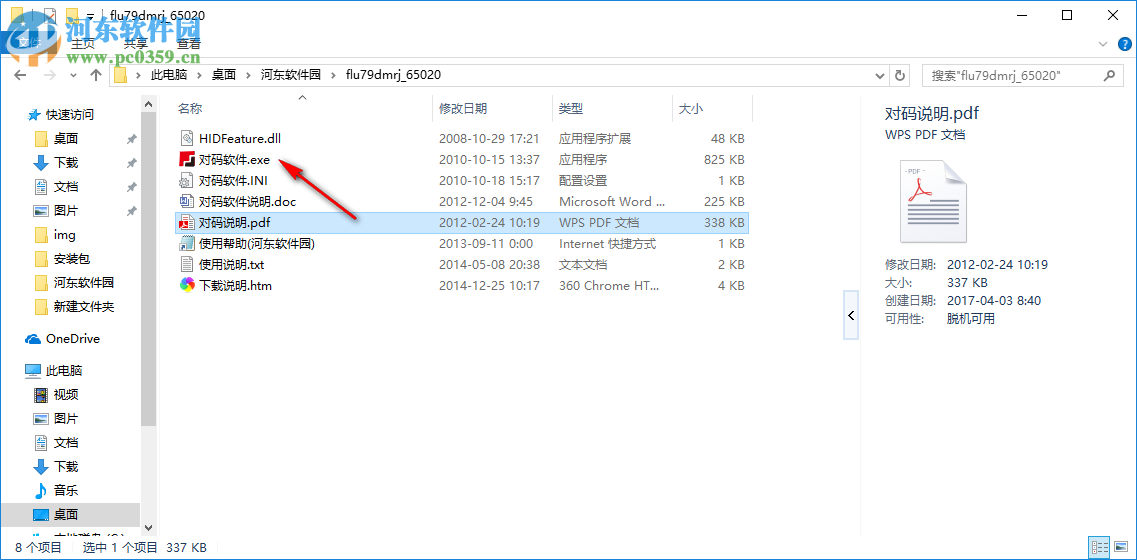The image size is (1137, 560).
Task: Unpin 图片 pin icon in quick access
Action: pyautogui.click(x=131, y=210)
